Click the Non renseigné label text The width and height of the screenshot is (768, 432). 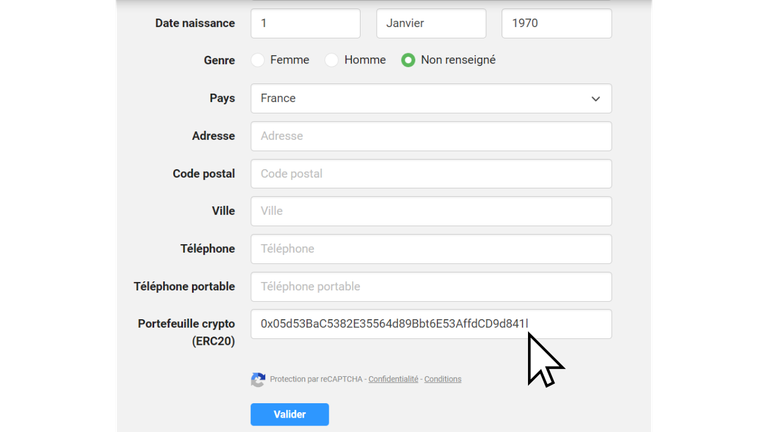pyautogui.click(x=458, y=60)
